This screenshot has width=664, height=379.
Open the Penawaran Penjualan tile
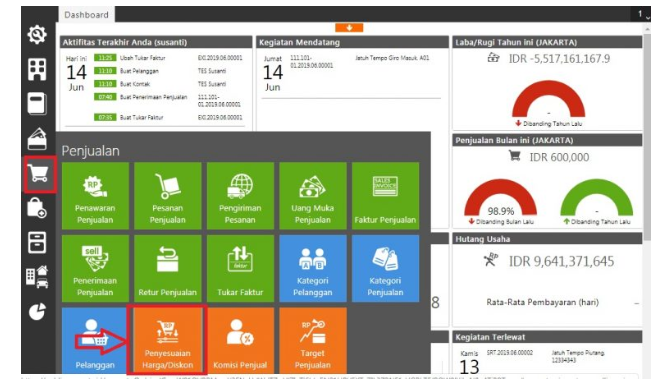coord(95,196)
